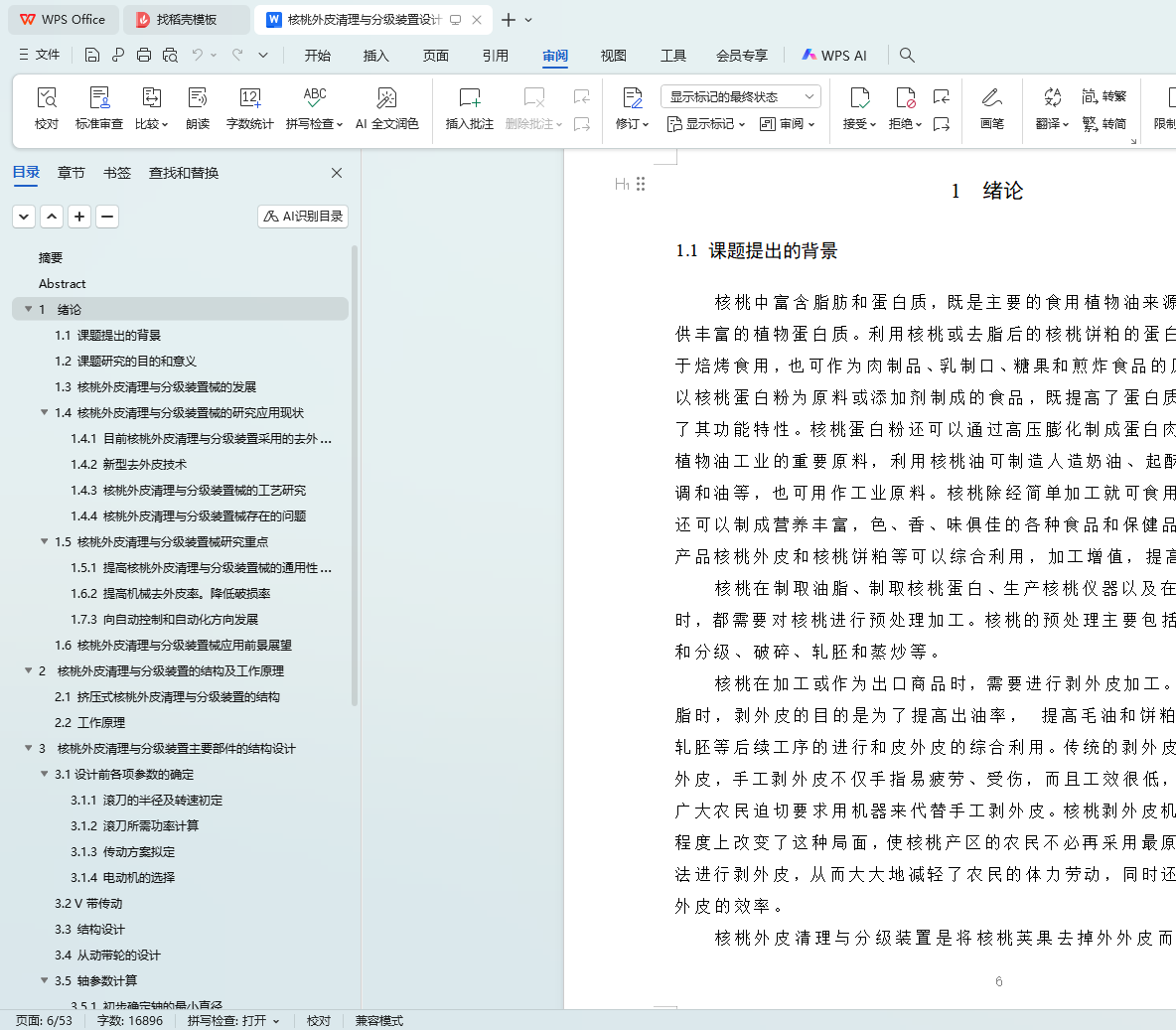This screenshot has height=1030, width=1176.
Task: Click the print icon in quick toolbar
Action: pos(144,55)
